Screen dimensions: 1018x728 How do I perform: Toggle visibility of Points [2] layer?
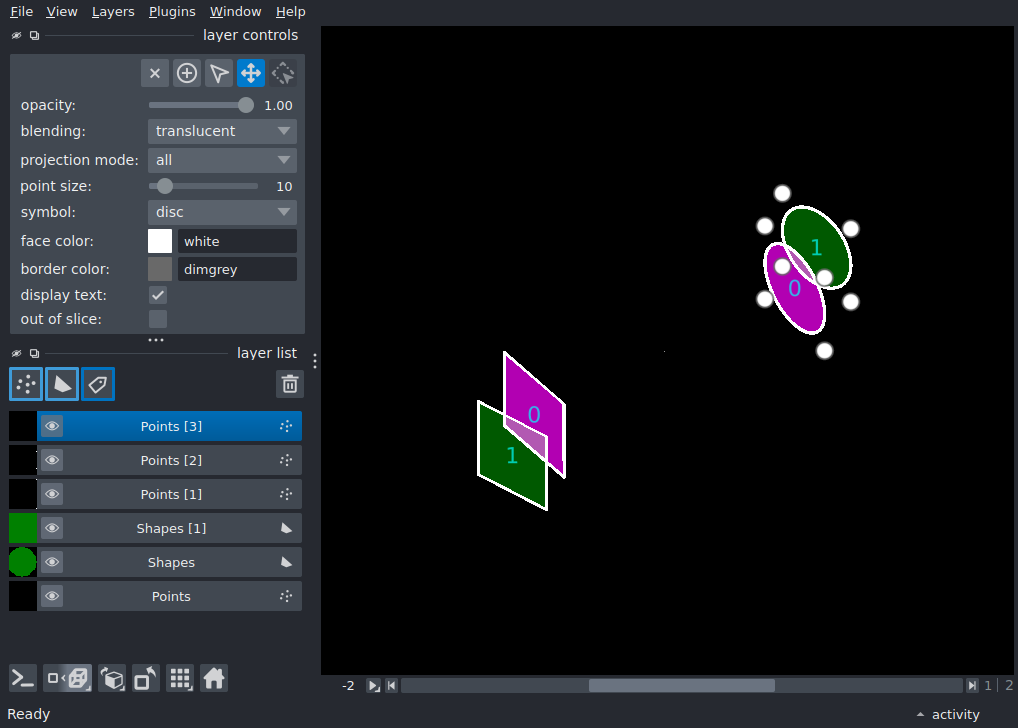52,460
